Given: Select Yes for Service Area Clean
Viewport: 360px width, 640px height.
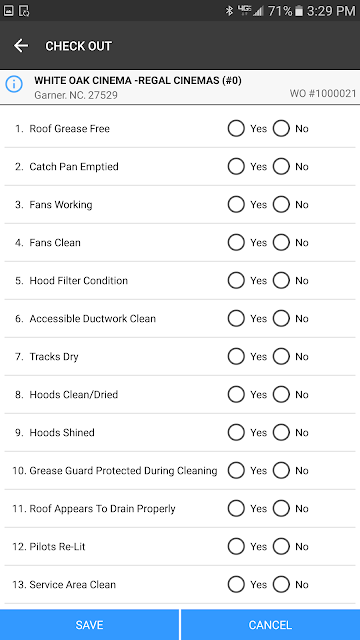Looking at the screenshot, I should pos(236,584).
